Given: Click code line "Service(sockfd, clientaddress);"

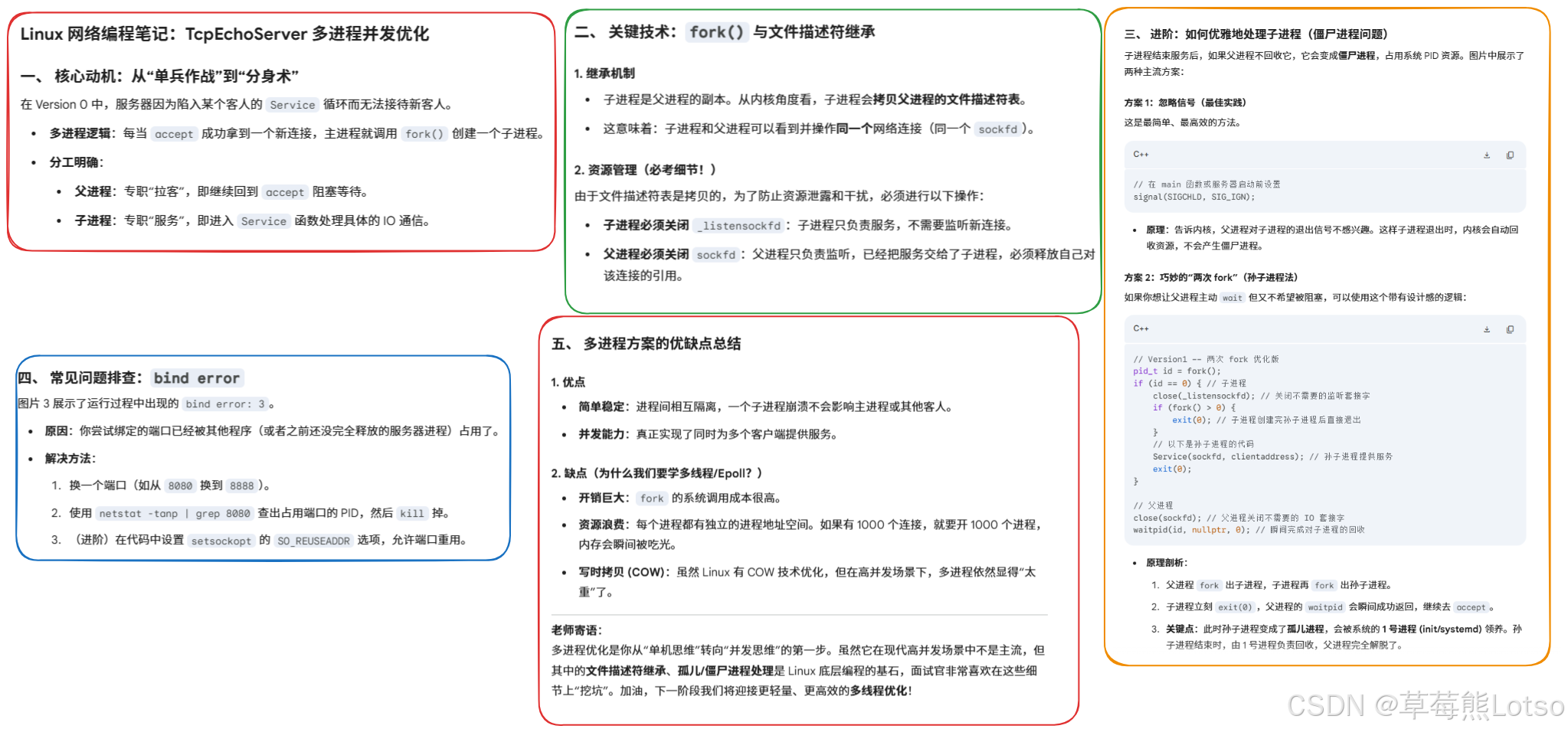Looking at the screenshot, I should click(1228, 456).
